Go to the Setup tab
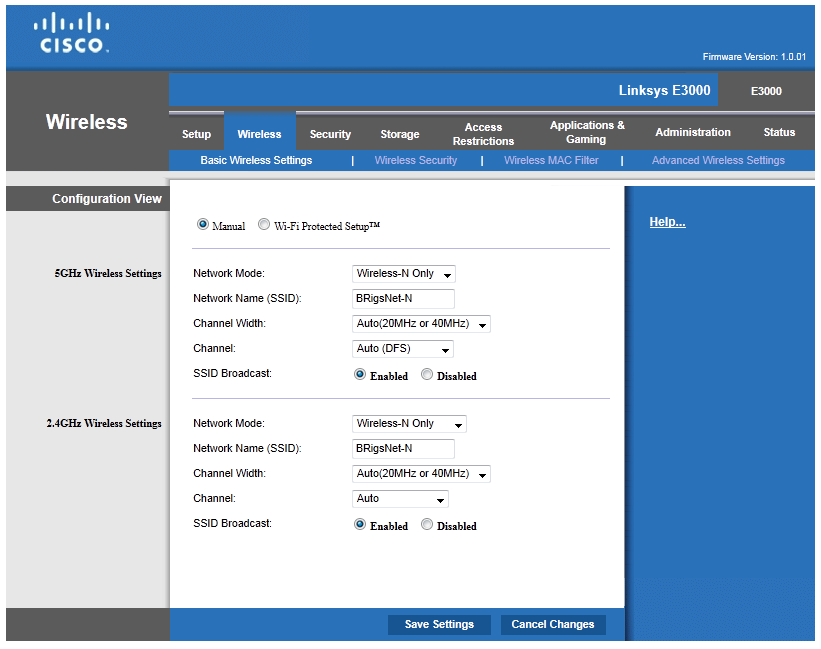Viewport: 821px width, 649px height. pyautogui.click(x=196, y=134)
